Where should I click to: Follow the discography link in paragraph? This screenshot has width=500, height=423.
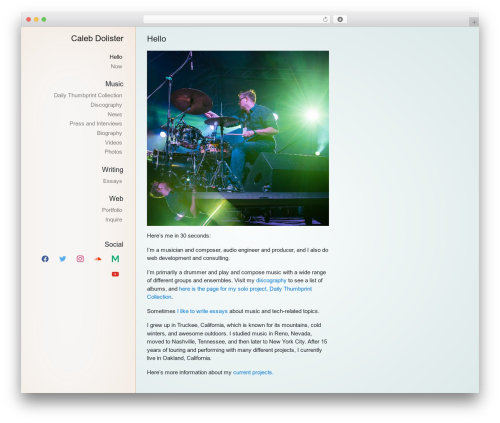[x=271, y=280]
